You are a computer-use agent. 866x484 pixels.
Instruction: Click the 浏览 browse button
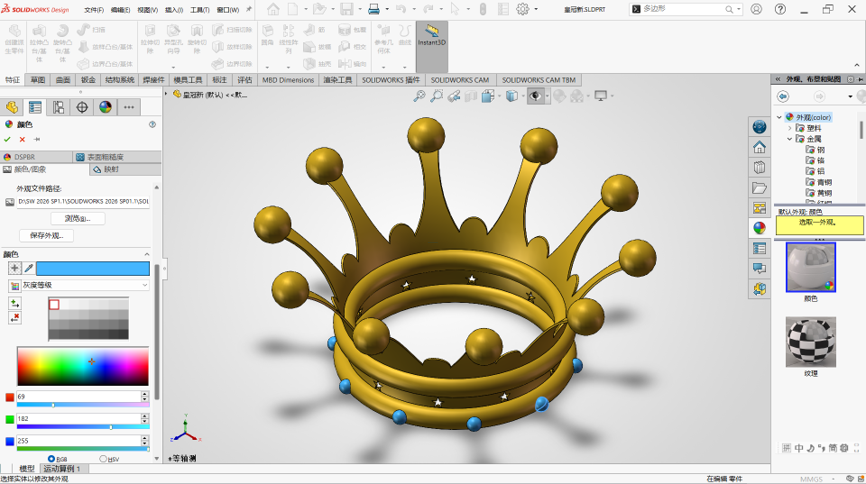77,219
